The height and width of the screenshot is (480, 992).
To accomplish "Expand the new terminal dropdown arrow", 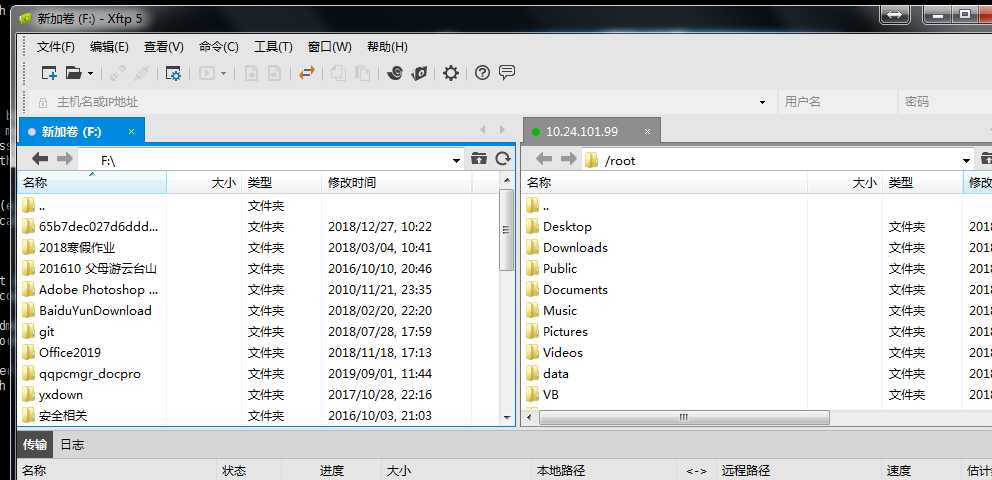I will 223,74.
